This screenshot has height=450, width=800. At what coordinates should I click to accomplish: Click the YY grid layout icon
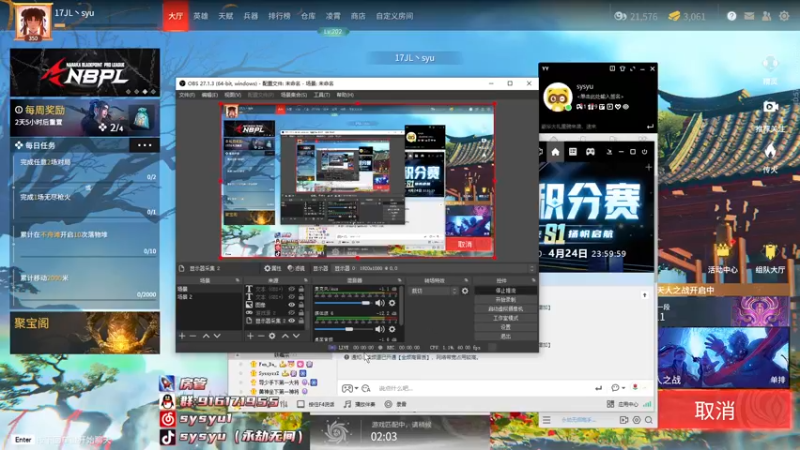(x=573, y=152)
